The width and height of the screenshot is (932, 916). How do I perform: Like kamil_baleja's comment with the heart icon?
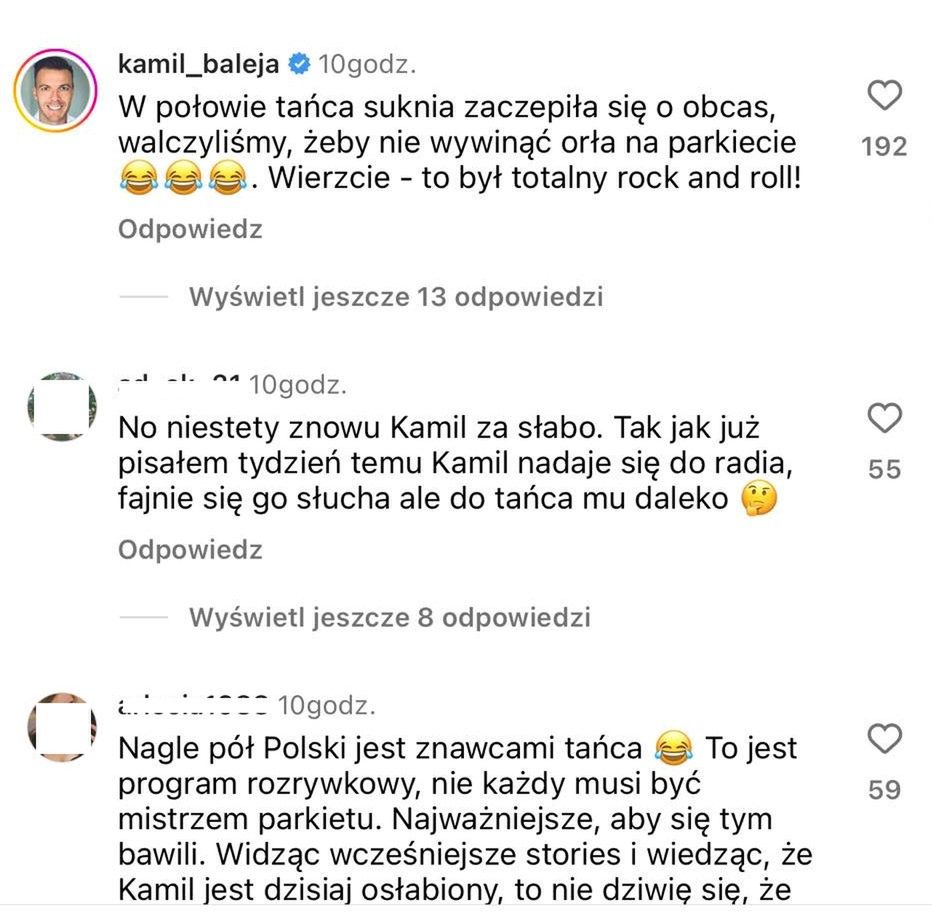pyautogui.click(x=884, y=95)
